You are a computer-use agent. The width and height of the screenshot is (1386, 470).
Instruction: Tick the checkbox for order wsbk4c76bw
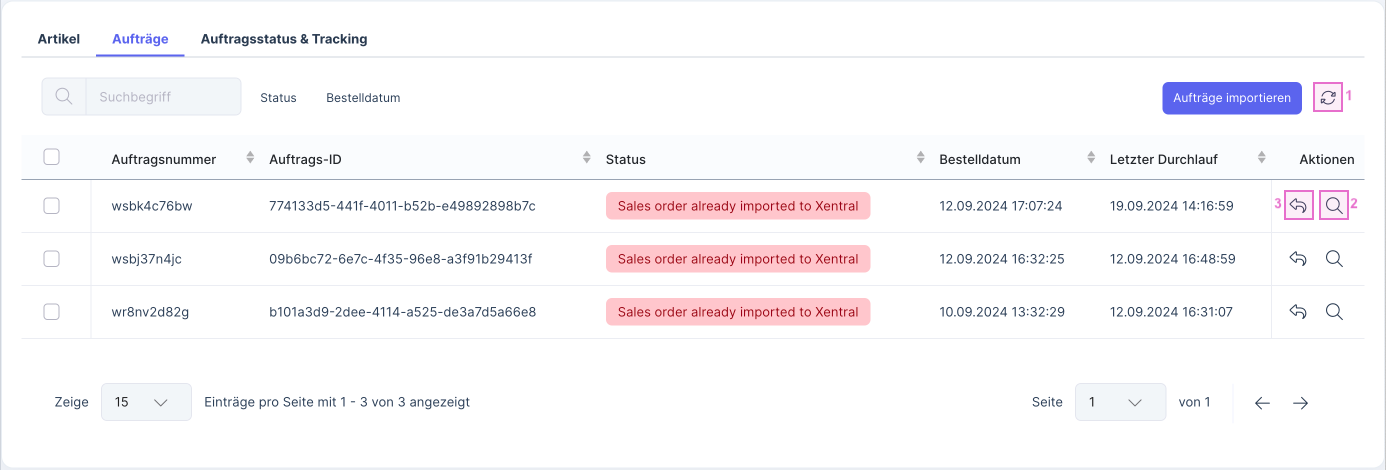pos(52,206)
